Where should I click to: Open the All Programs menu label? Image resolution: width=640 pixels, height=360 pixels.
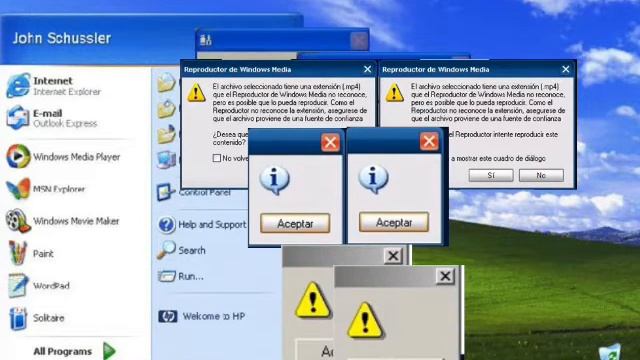point(62,351)
